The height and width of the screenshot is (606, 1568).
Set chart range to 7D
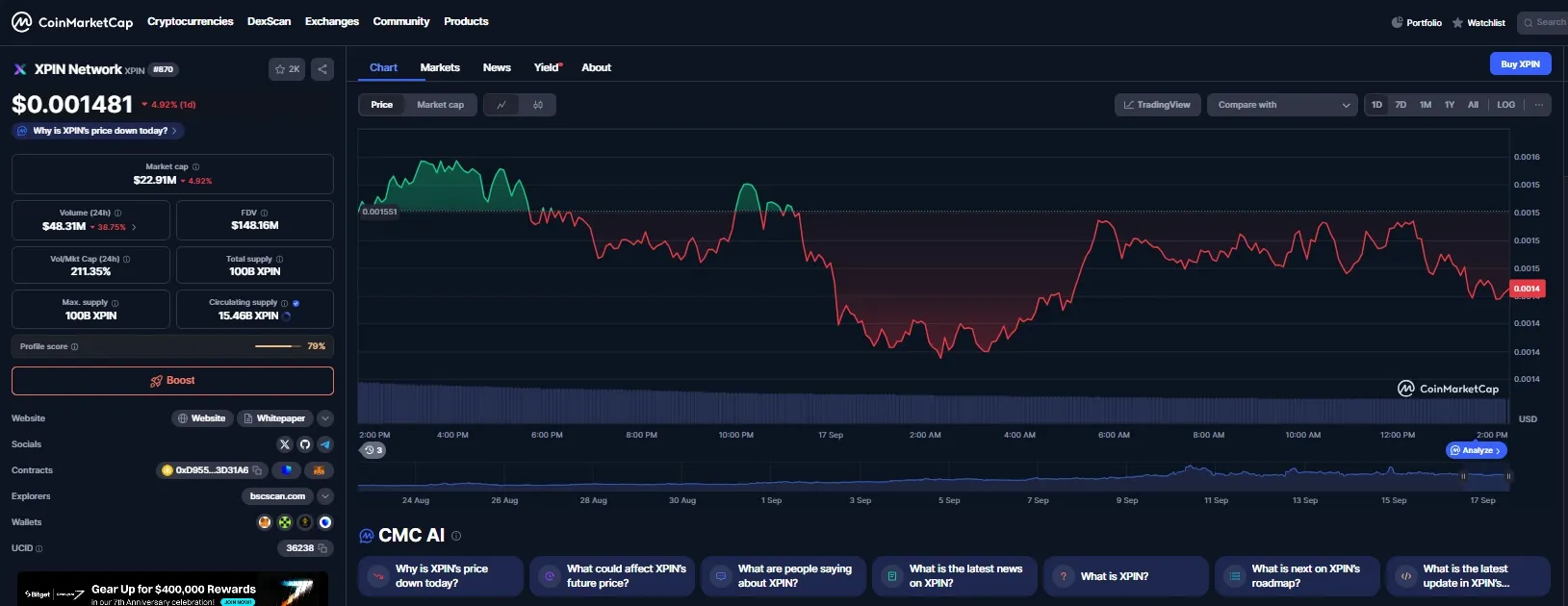pyautogui.click(x=1401, y=105)
